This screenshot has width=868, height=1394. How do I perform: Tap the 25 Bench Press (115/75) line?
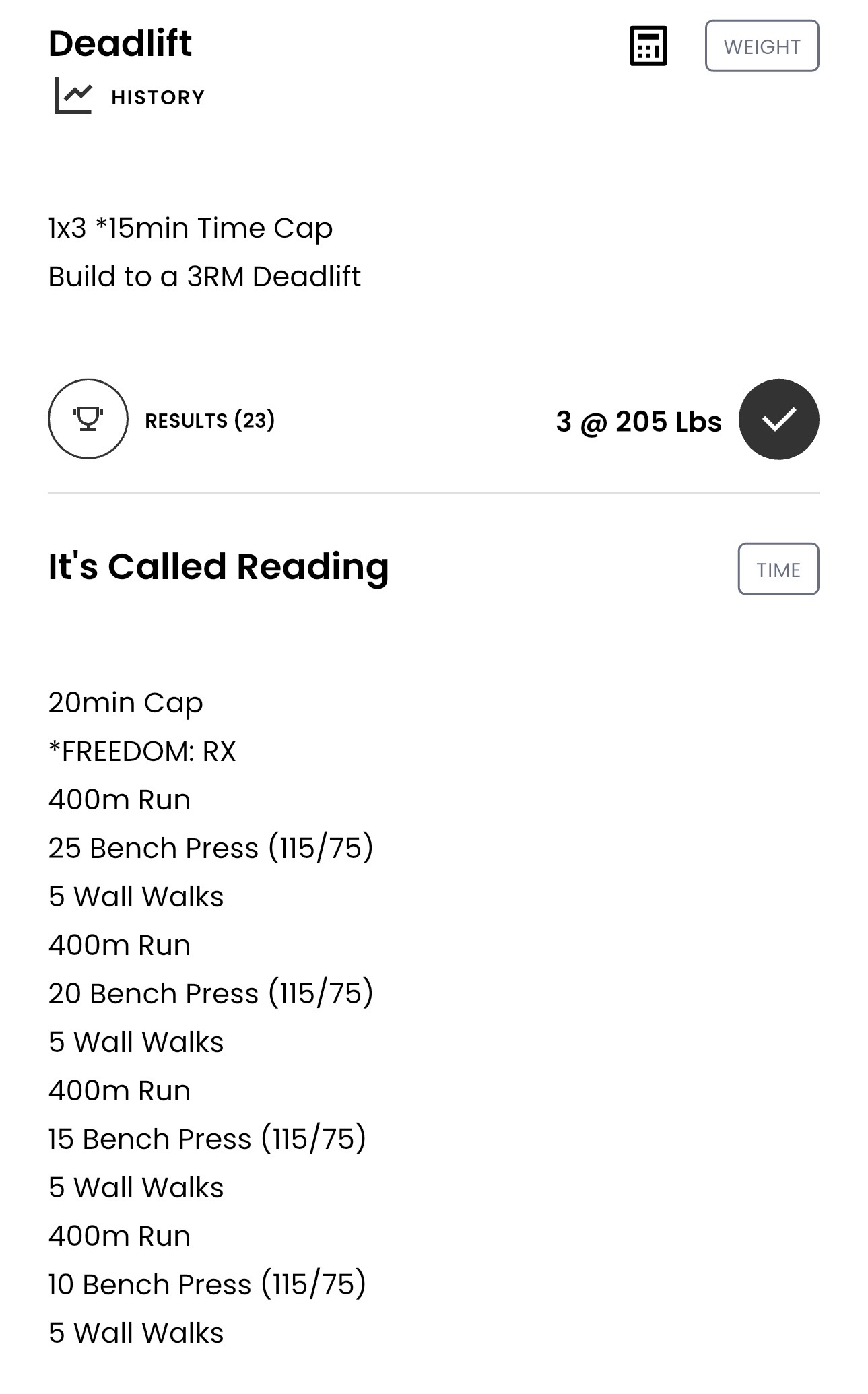[211, 849]
